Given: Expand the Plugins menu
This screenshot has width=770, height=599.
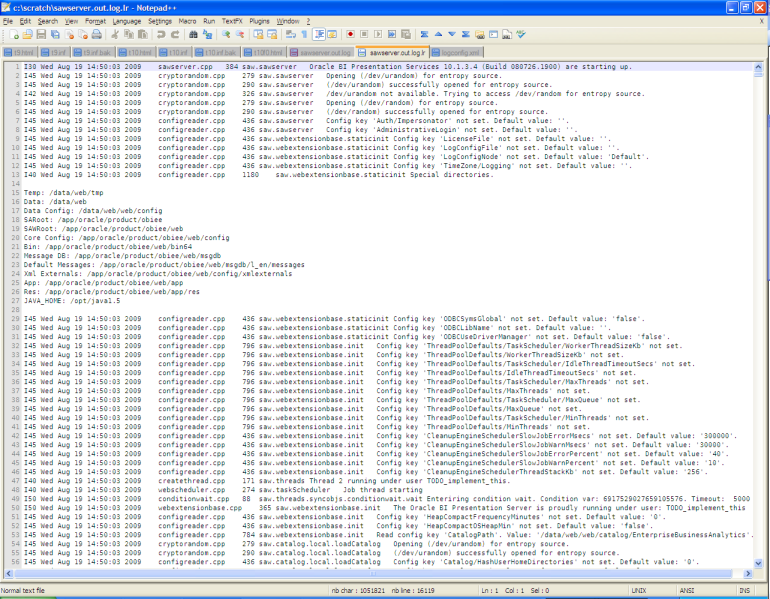Looking at the screenshot, I should pyautogui.click(x=259, y=20).
